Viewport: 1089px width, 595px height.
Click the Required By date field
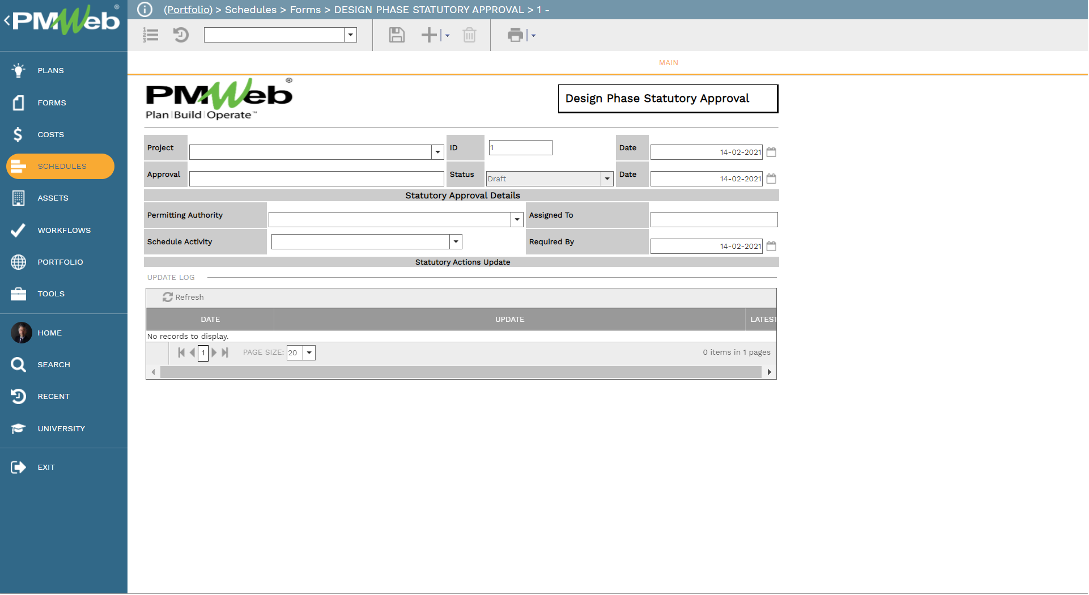coord(706,246)
